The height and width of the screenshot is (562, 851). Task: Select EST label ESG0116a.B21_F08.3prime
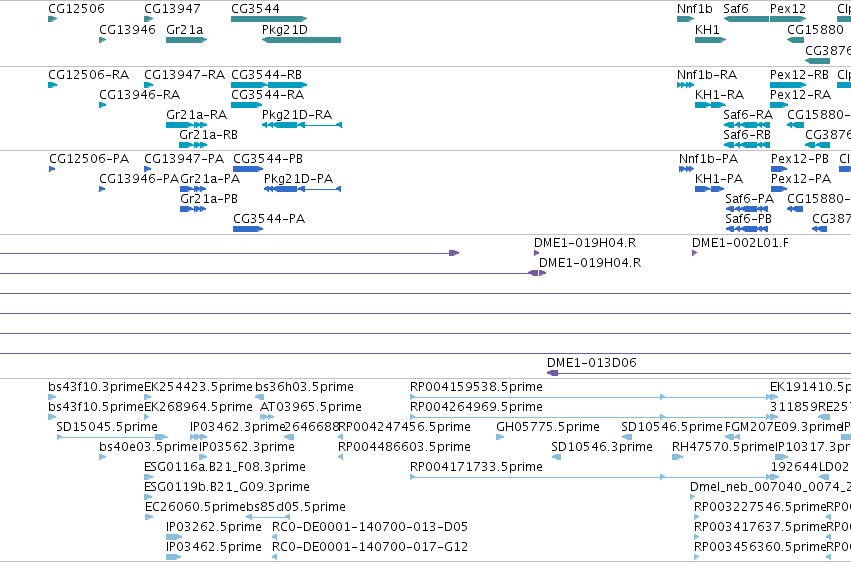tap(225, 467)
